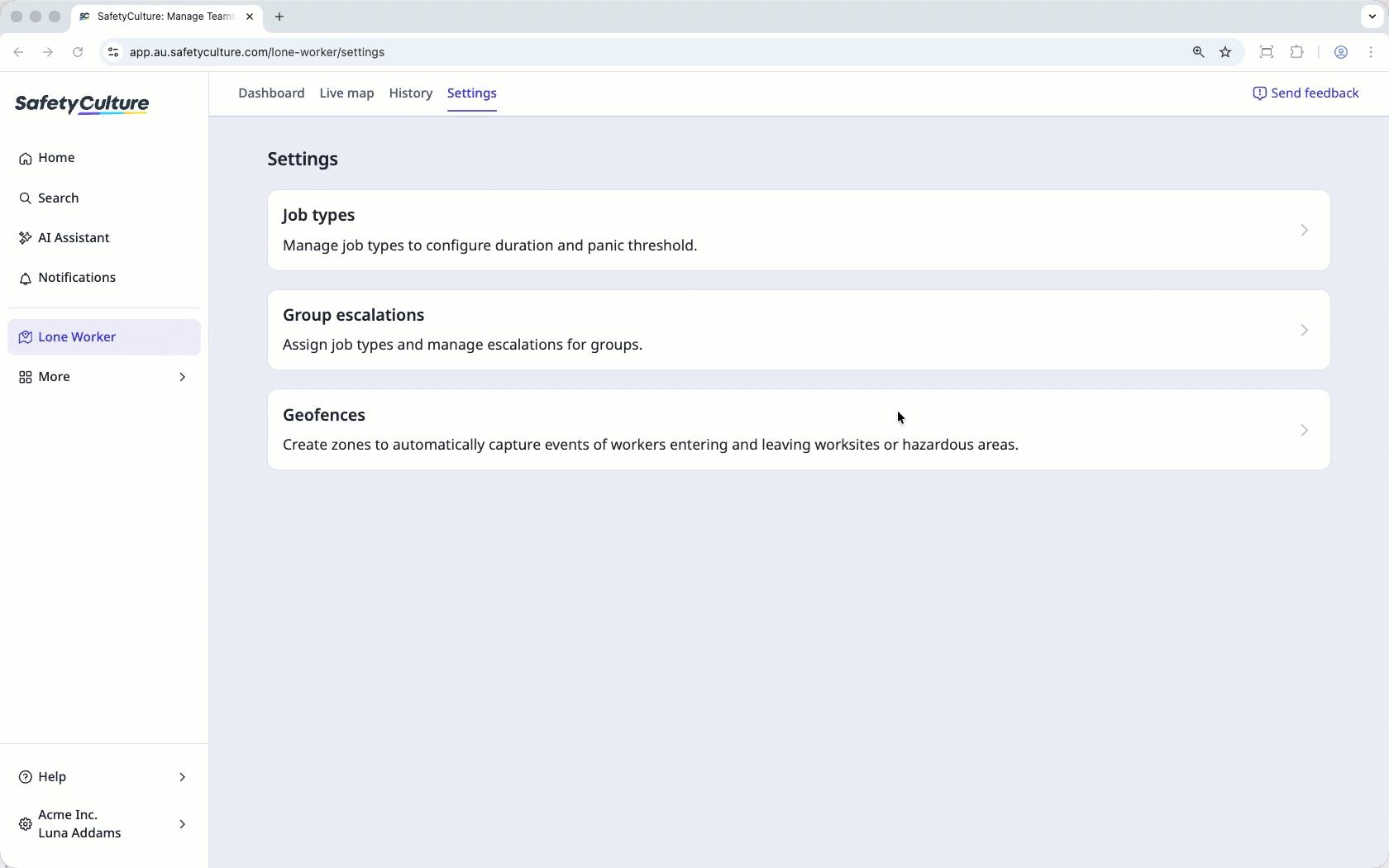Open the tab search dropdown arrow
This screenshot has height=868, width=1389.
point(1372,17)
